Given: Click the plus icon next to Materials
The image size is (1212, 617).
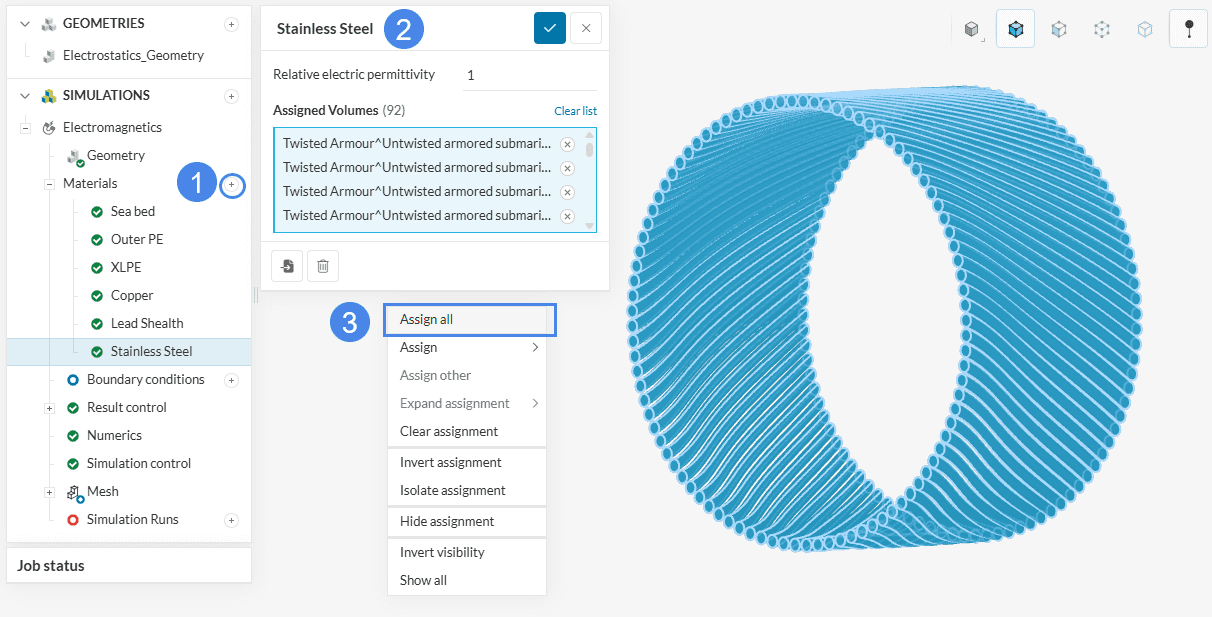Looking at the screenshot, I should [231, 184].
